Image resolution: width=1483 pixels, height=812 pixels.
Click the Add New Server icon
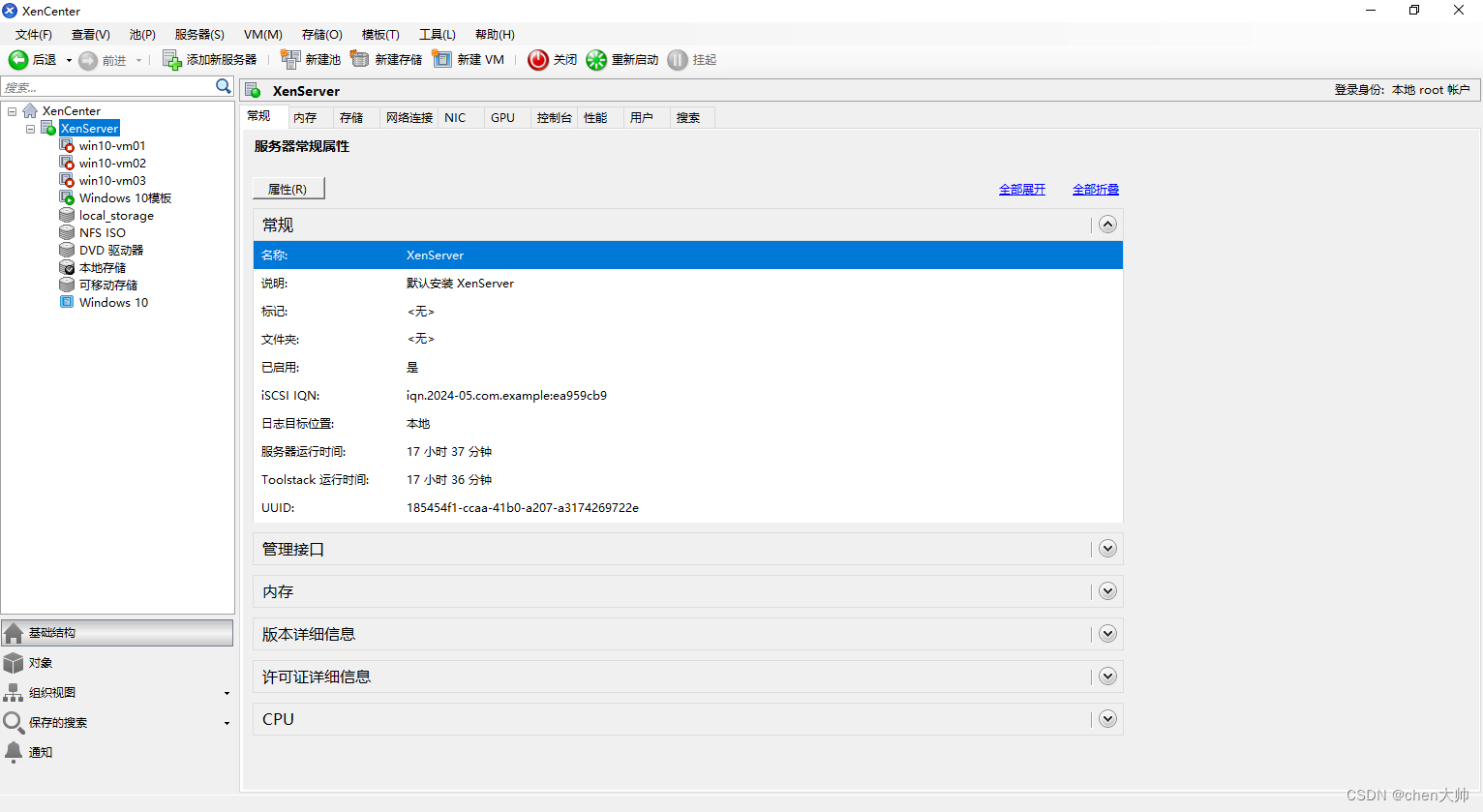[172, 60]
